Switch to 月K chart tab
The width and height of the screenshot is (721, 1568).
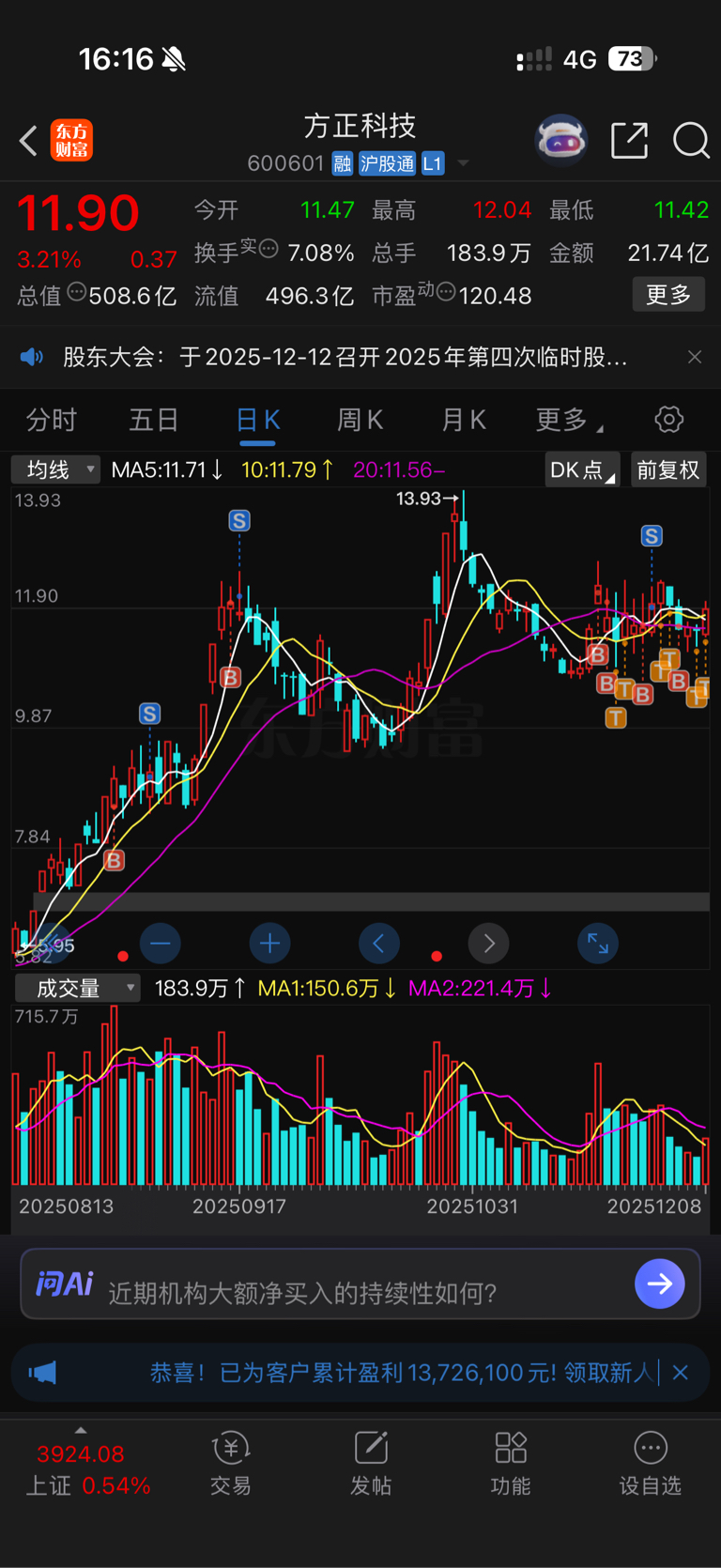click(x=464, y=420)
